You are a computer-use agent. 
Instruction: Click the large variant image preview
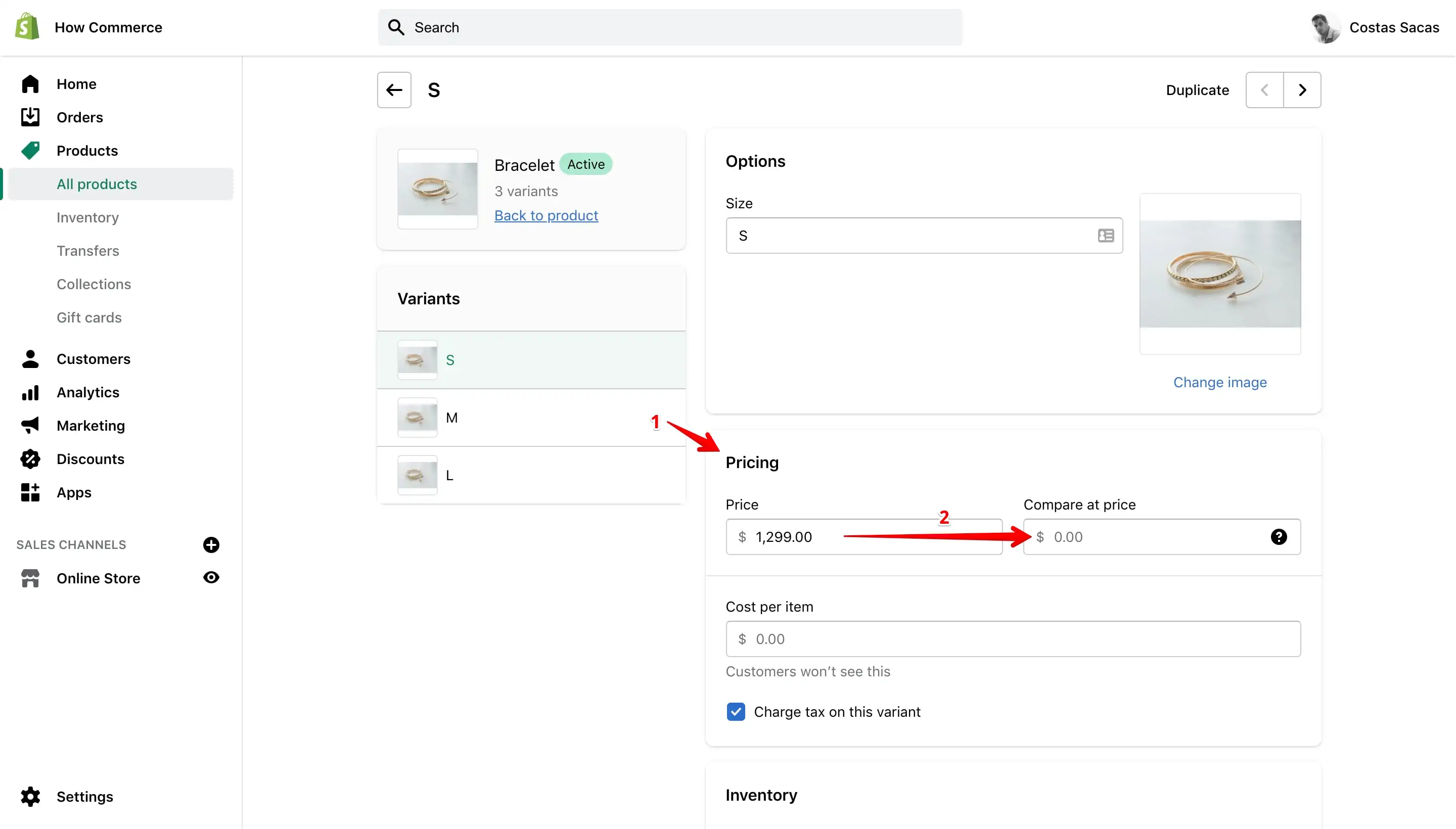click(x=1220, y=273)
